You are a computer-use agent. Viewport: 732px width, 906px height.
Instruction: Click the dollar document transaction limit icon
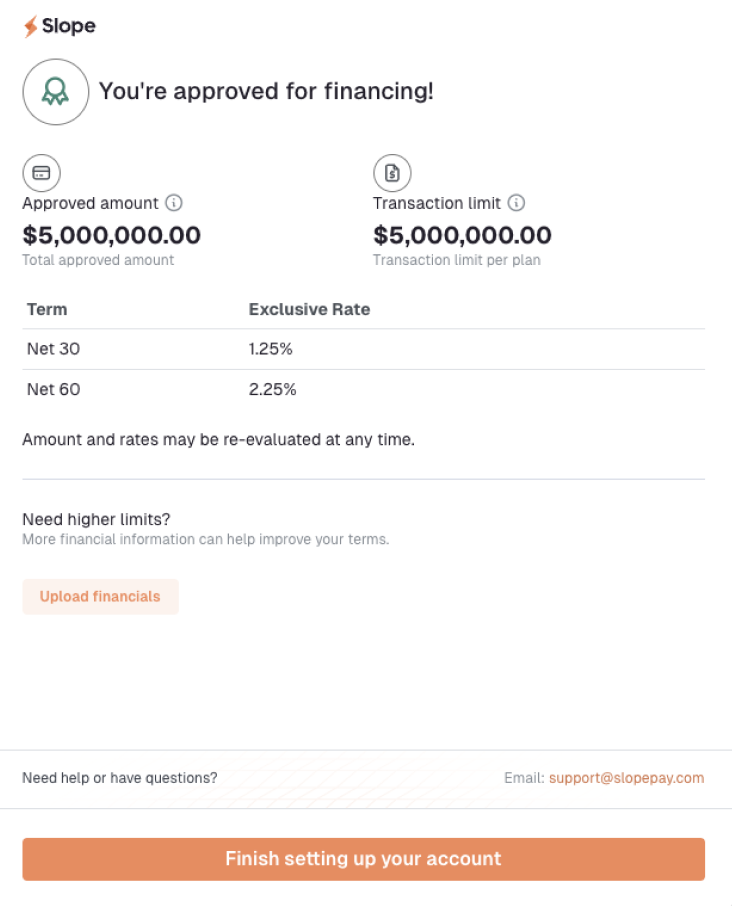pos(392,173)
